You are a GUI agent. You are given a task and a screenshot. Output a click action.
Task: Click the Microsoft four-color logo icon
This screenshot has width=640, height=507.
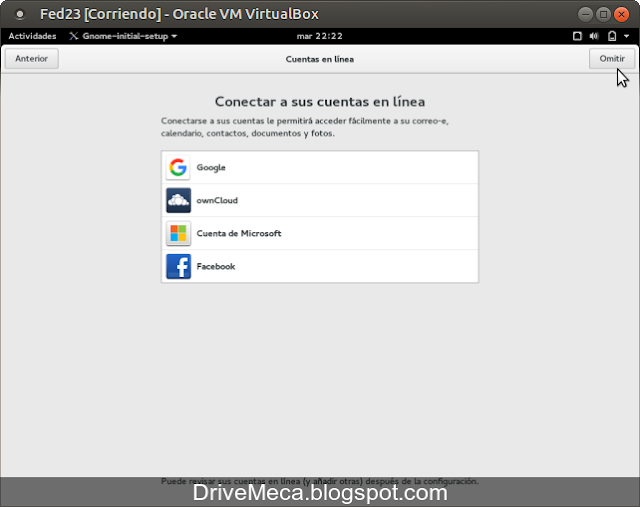178,233
